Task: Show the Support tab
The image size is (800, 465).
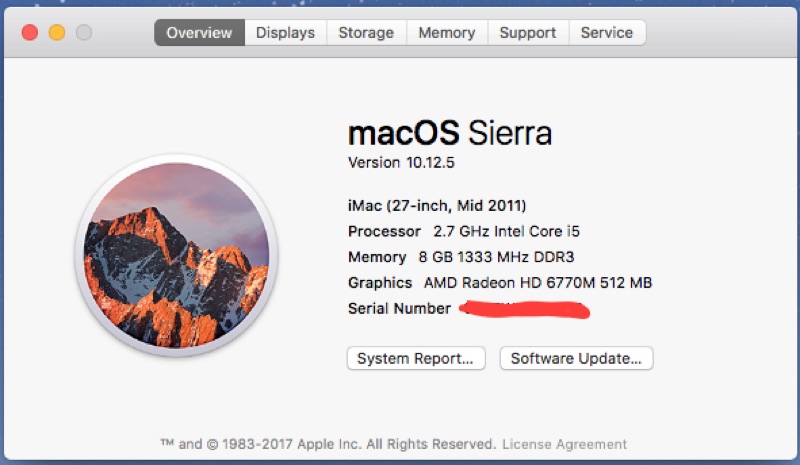Action: [x=528, y=33]
